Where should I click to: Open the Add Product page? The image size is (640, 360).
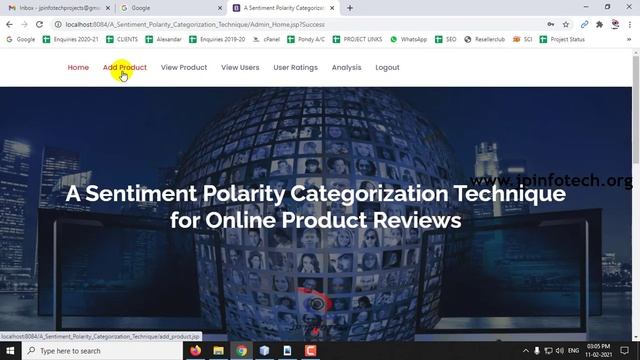coord(124,67)
